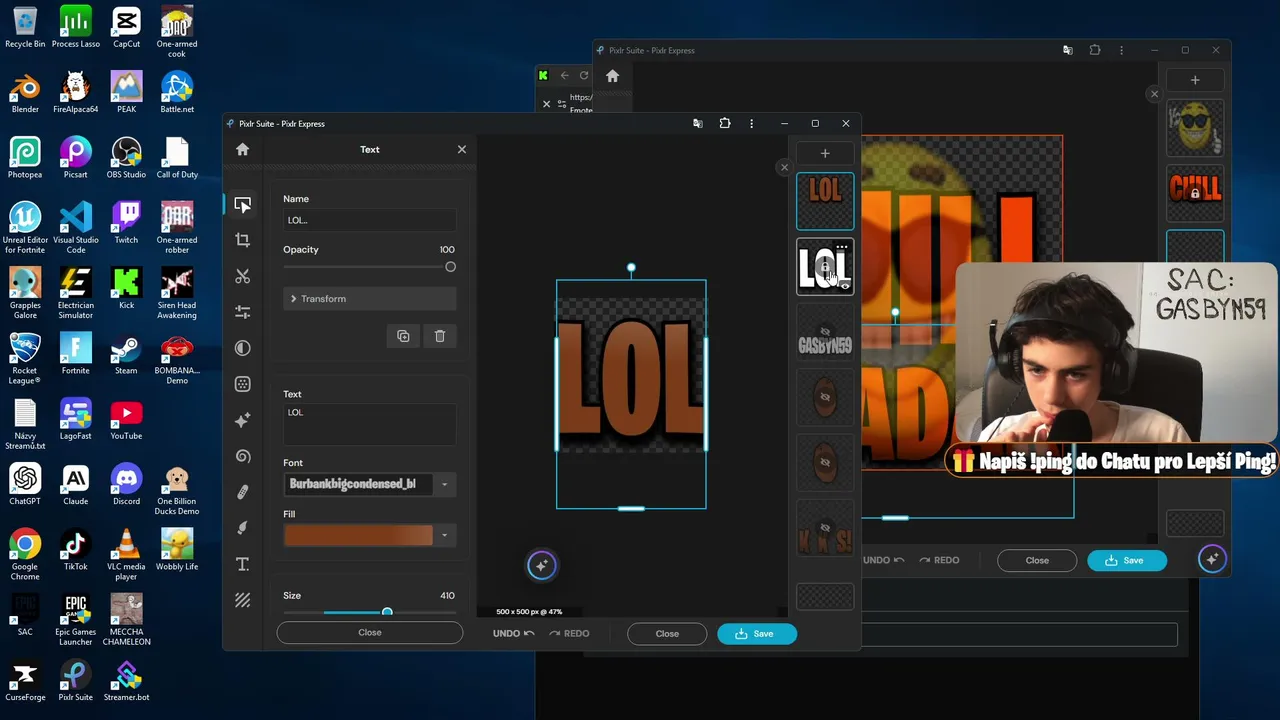Add a new layer with the plus button
Viewport: 1280px width, 720px height.
[x=825, y=153]
